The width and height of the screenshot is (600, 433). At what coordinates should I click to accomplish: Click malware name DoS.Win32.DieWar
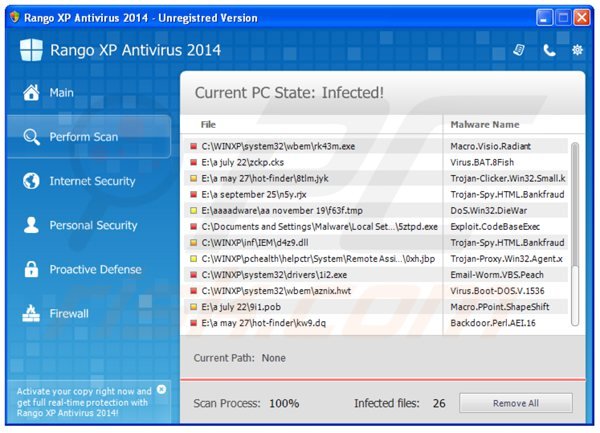pos(489,210)
